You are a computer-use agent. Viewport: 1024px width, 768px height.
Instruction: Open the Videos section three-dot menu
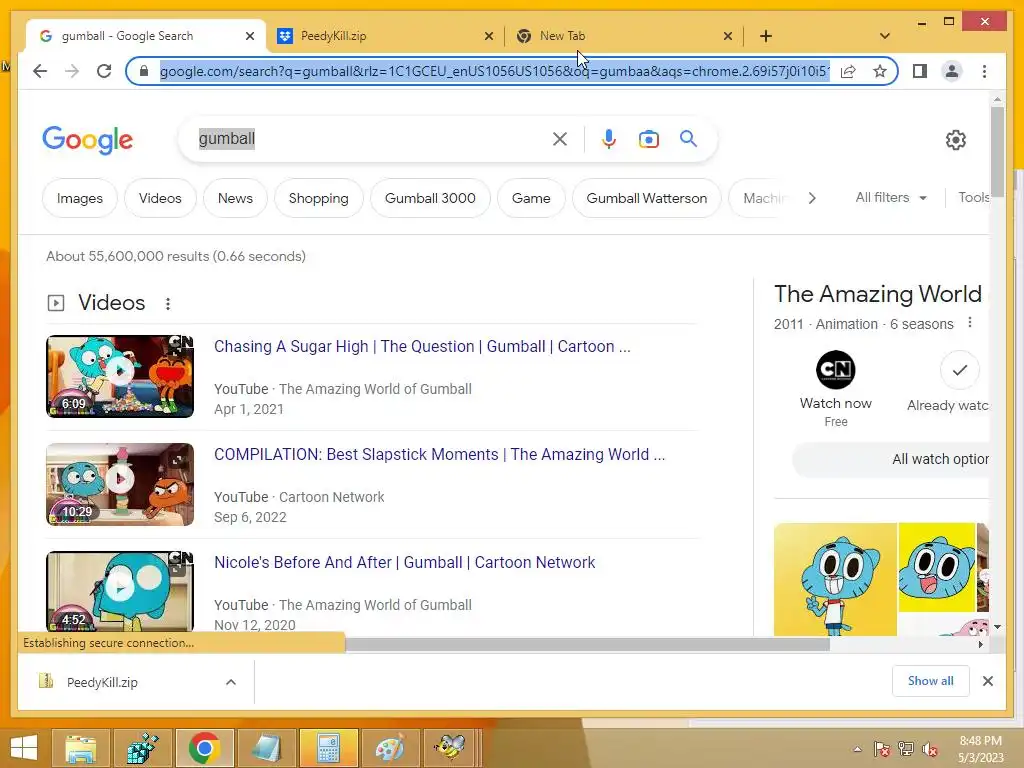[x=168, y=304]
